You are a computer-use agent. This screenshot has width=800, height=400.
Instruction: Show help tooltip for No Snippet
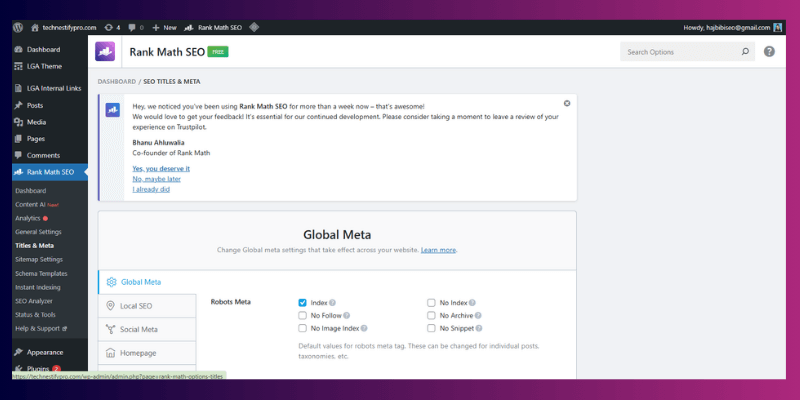479,328
